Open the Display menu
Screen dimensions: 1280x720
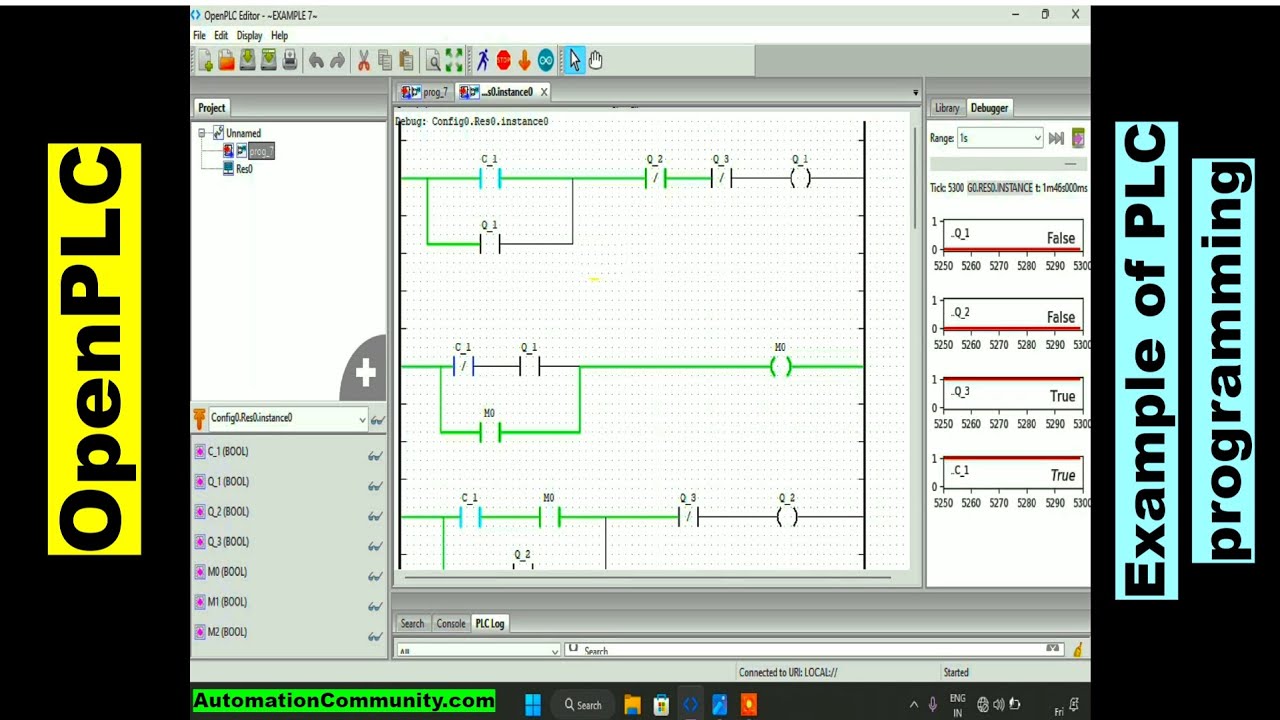[x=249, y=35]
